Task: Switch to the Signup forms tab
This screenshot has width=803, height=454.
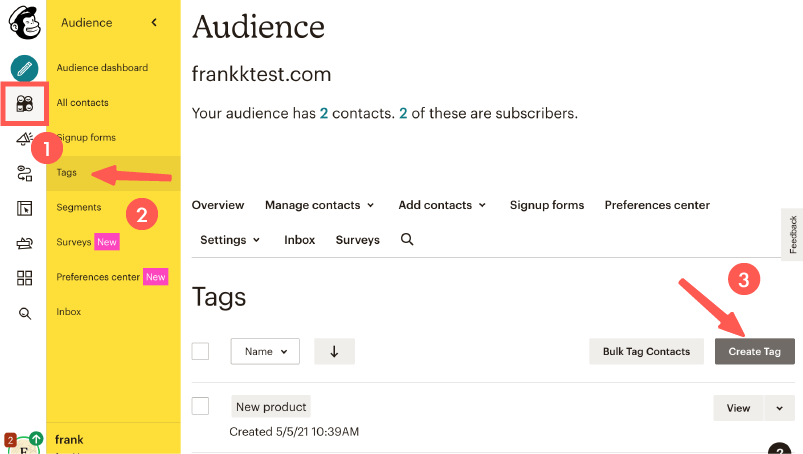Action: 546,205
